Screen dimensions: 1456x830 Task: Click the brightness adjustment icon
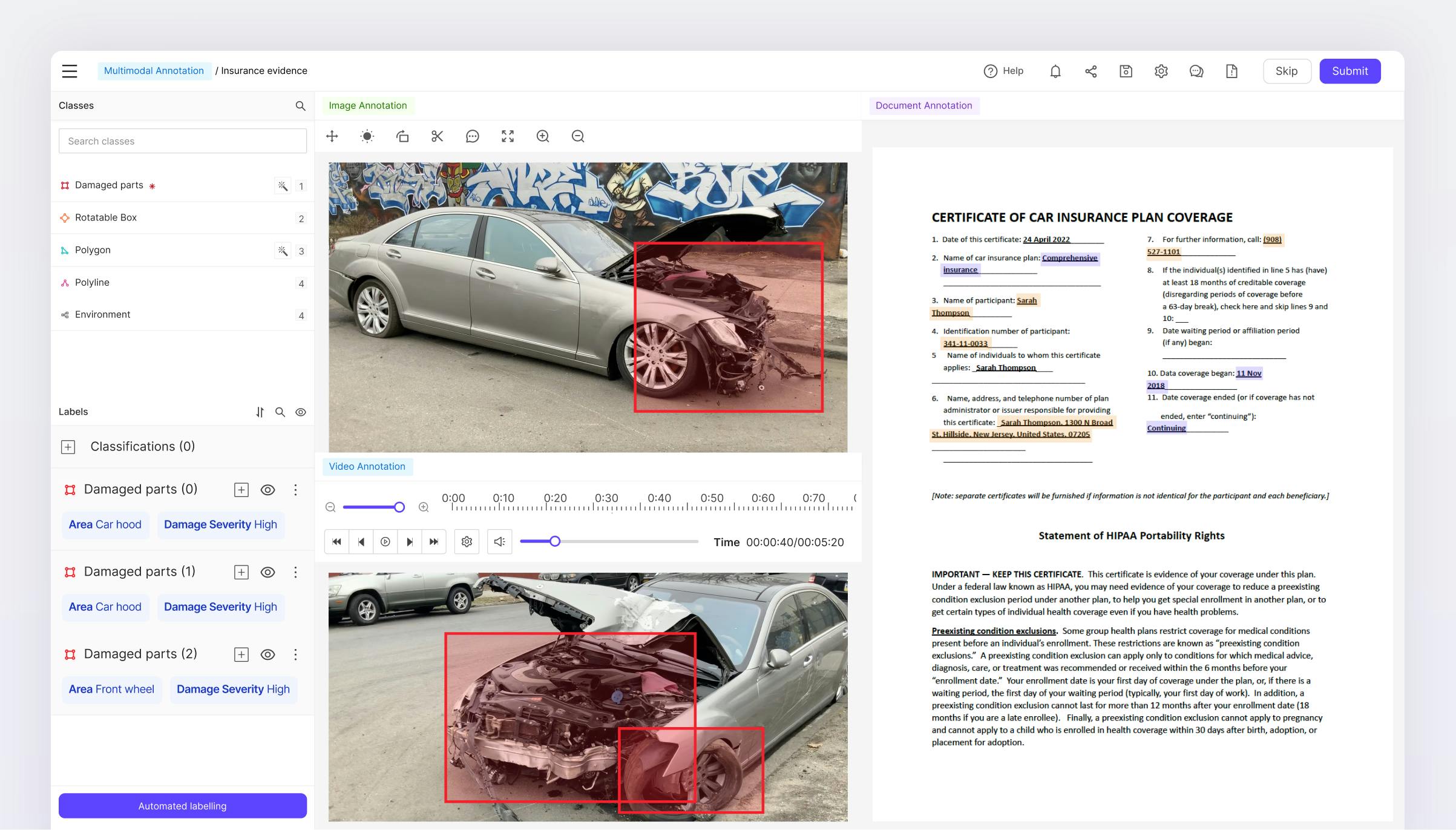tap(367, 136)
